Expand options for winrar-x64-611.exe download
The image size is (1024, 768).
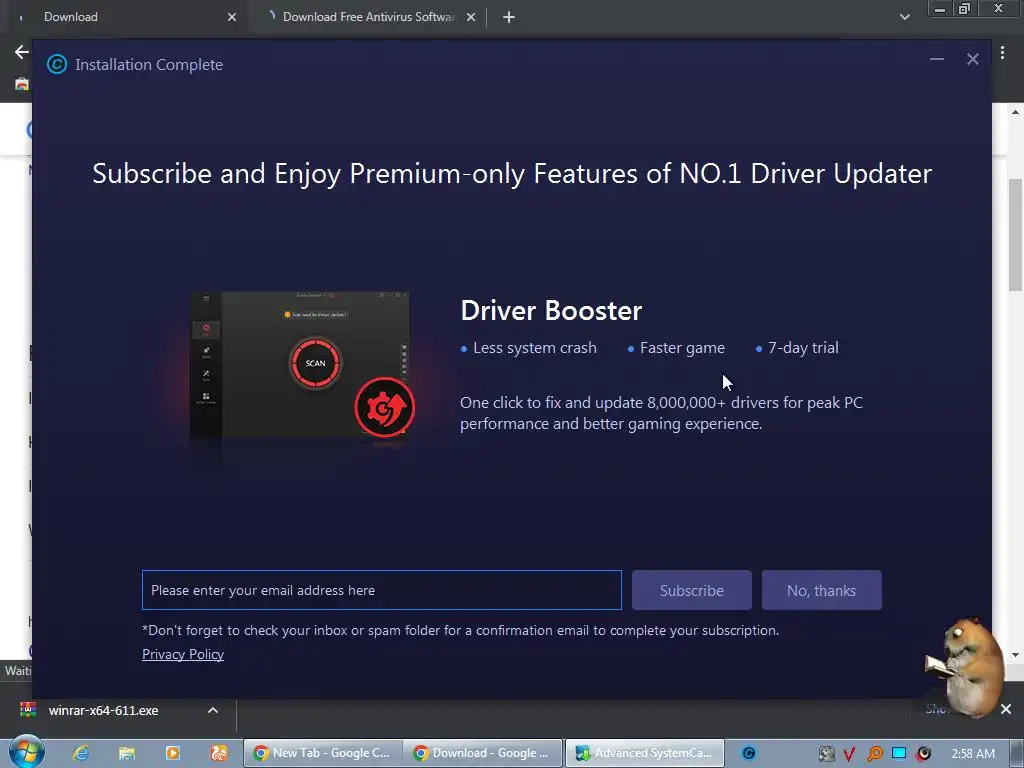(213, 710)
